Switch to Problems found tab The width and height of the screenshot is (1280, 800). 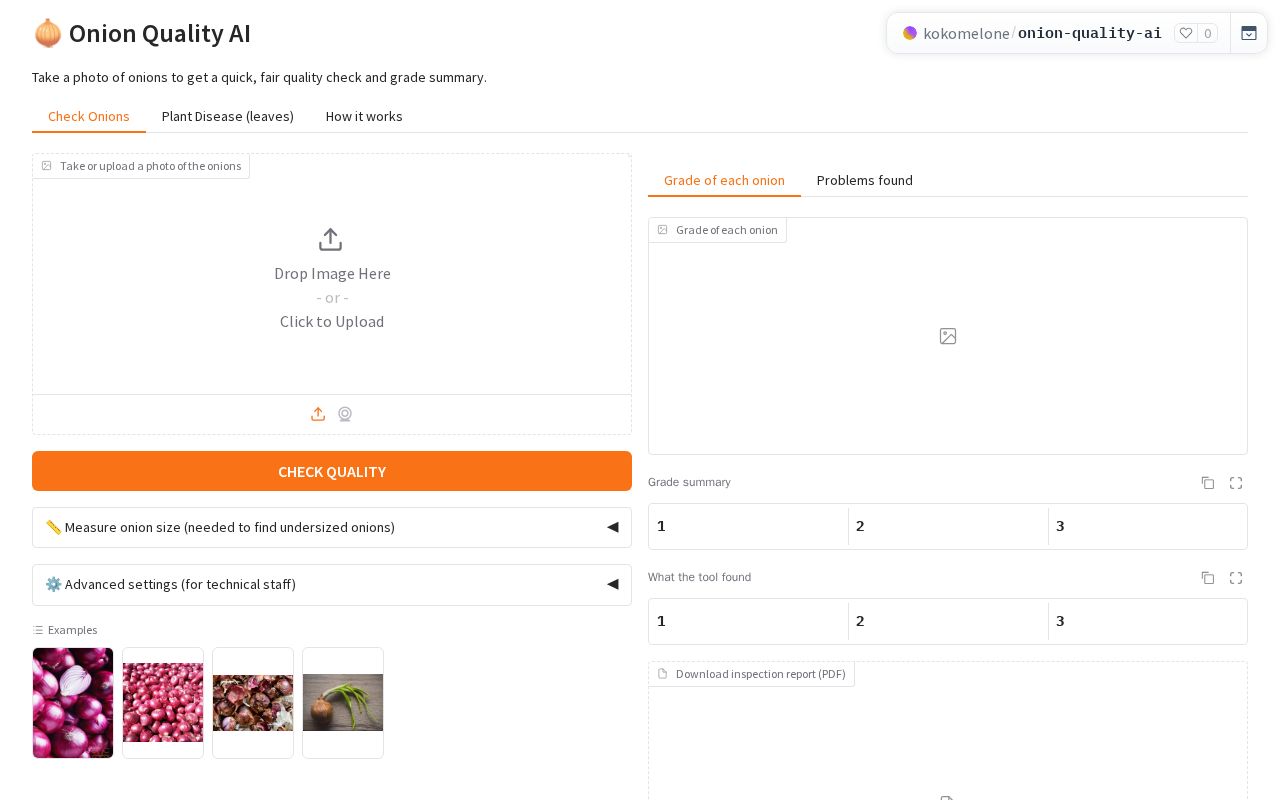tap(865, 180)
